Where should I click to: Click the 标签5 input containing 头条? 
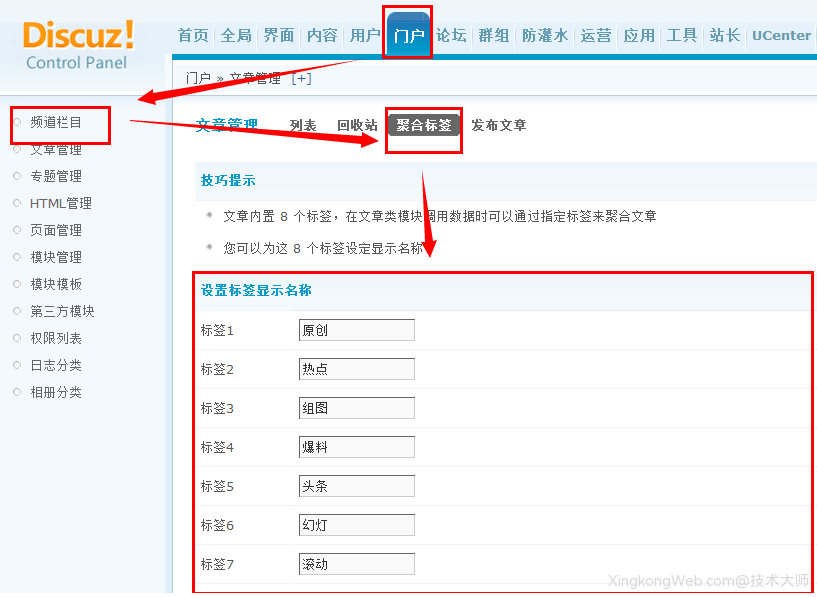(356, 485)
